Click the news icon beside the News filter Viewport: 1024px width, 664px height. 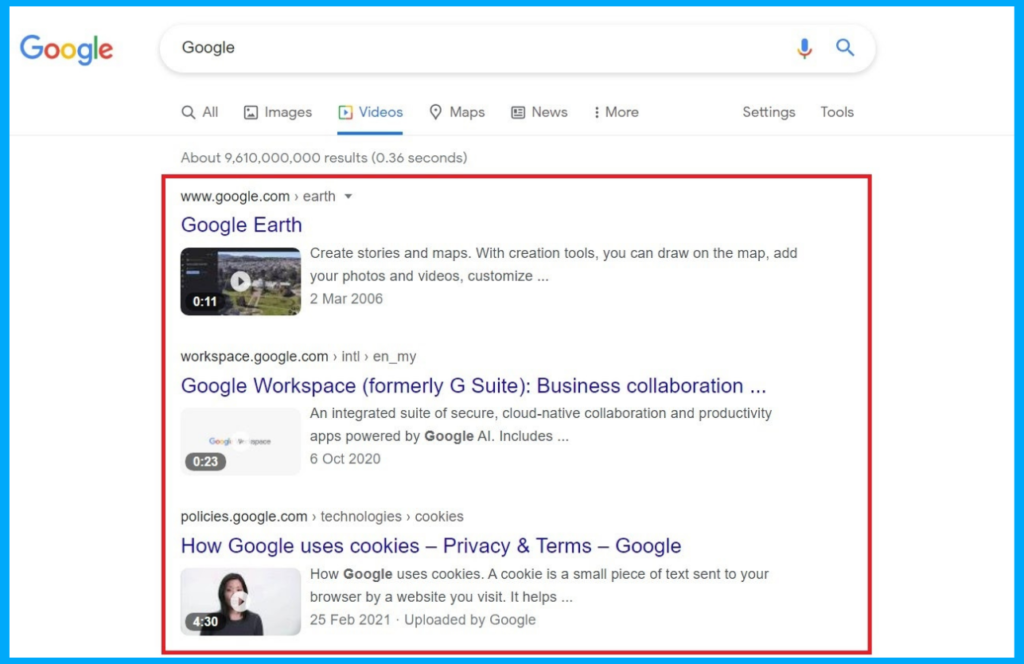click(519, 112)
